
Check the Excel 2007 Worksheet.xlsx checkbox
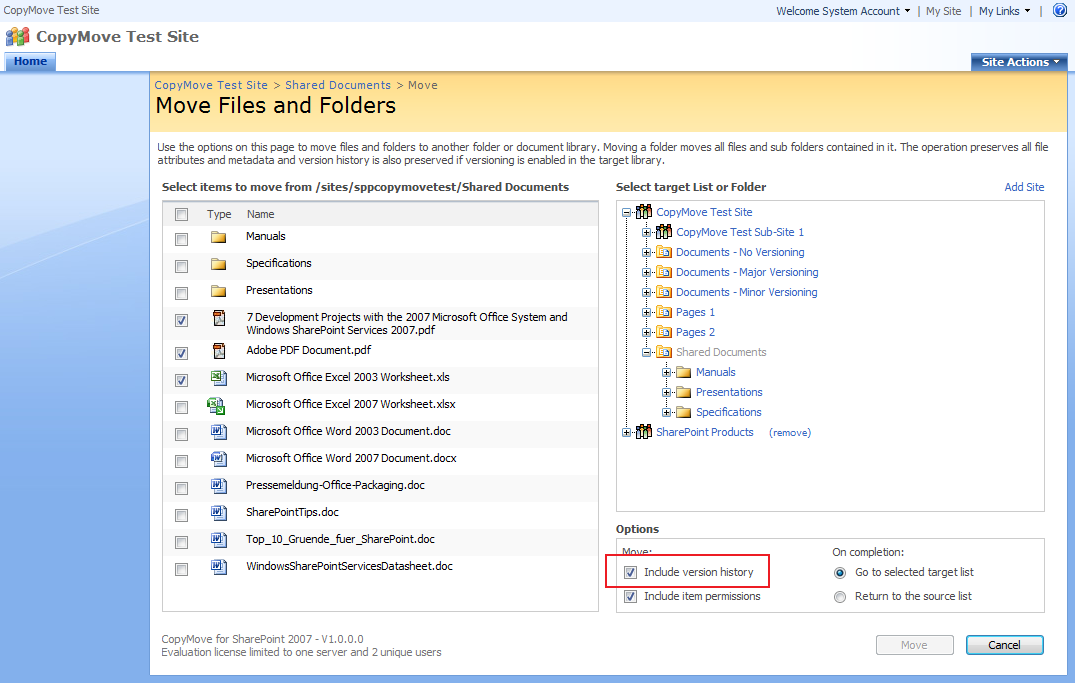182,407
